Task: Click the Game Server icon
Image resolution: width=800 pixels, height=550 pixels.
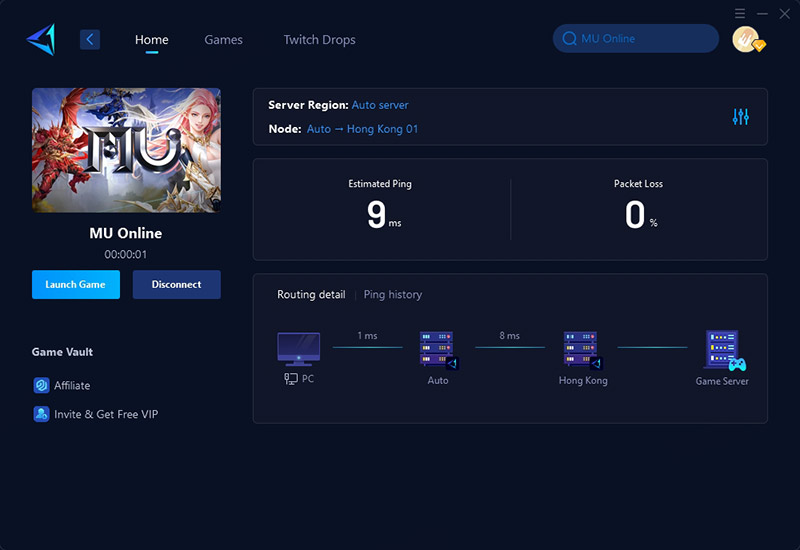Action: [x=724, y=350]
